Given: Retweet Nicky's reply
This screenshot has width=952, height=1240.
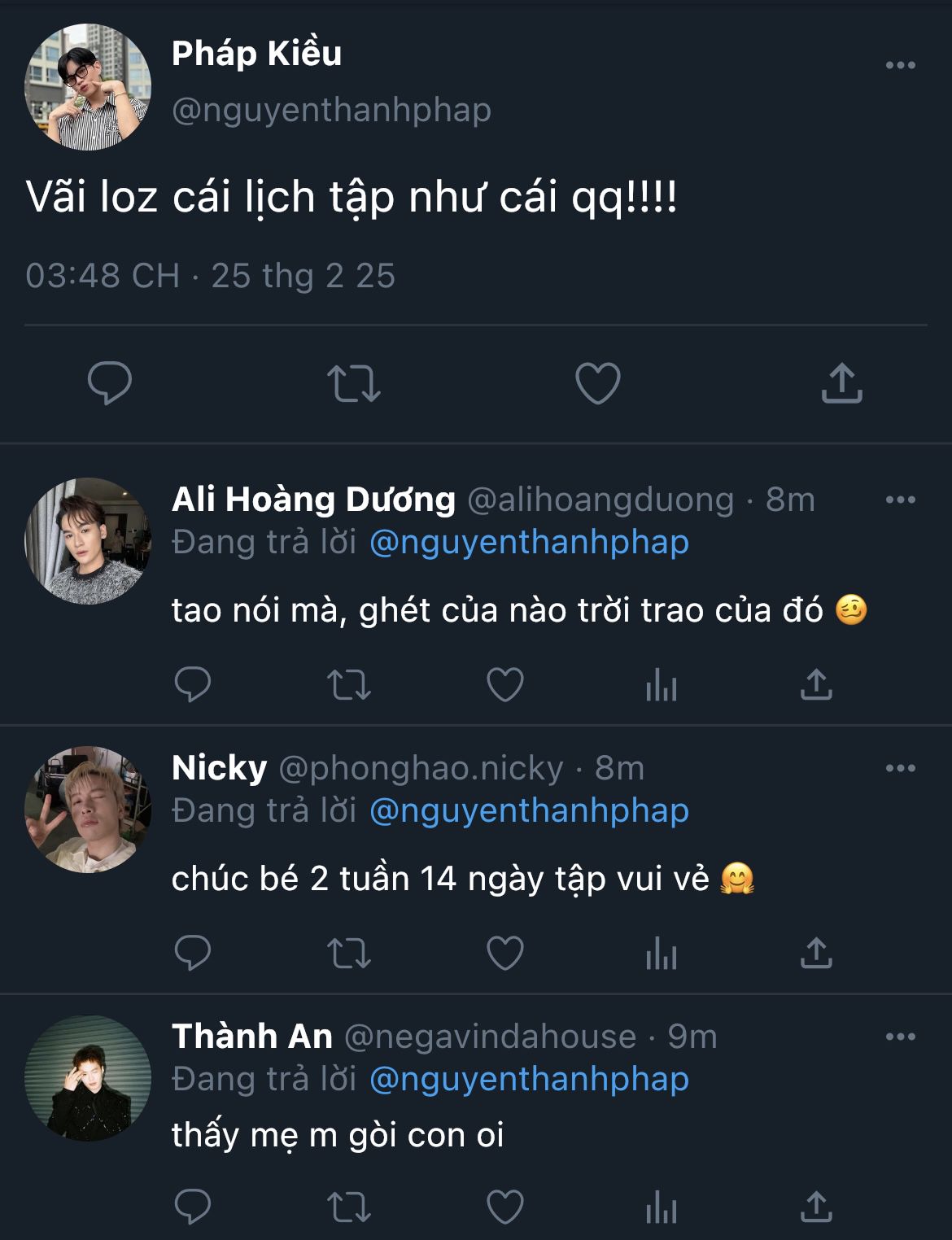Looking at the screenshot, I should coord(348,953).
